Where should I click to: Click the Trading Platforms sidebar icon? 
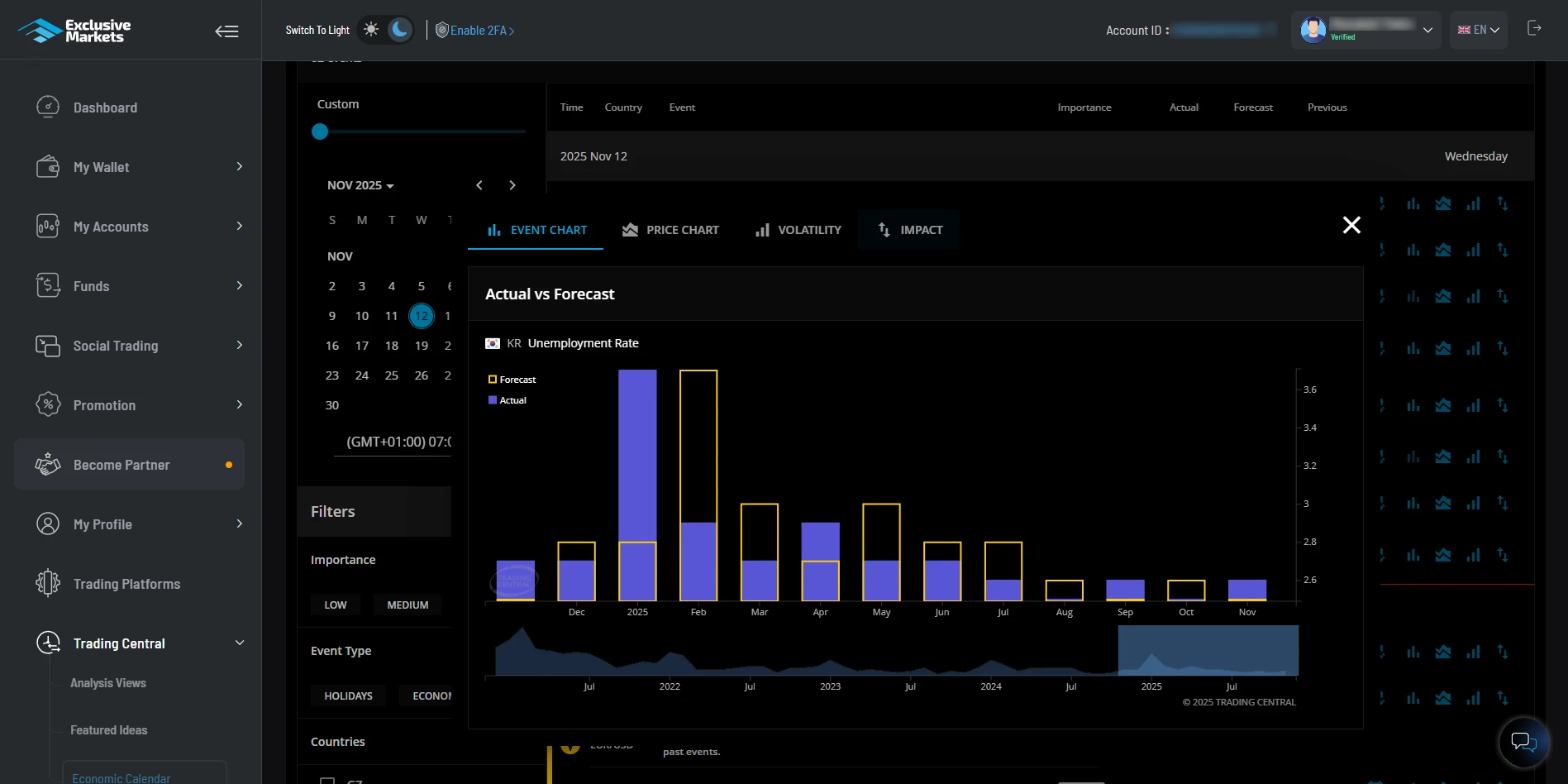(48, 584)
